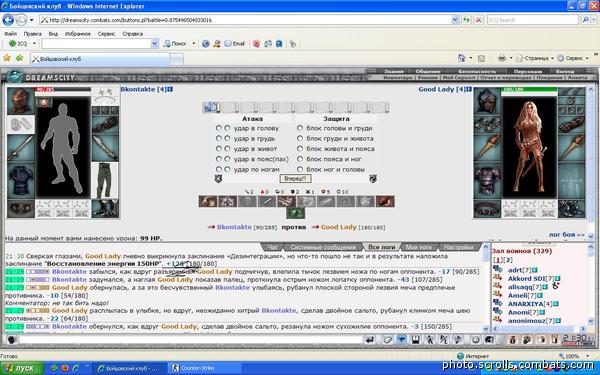Image resolution: width=600 pixels, height=375 pixels.
Task: Open the лог боя link
Action: click(x=566, y=235)
